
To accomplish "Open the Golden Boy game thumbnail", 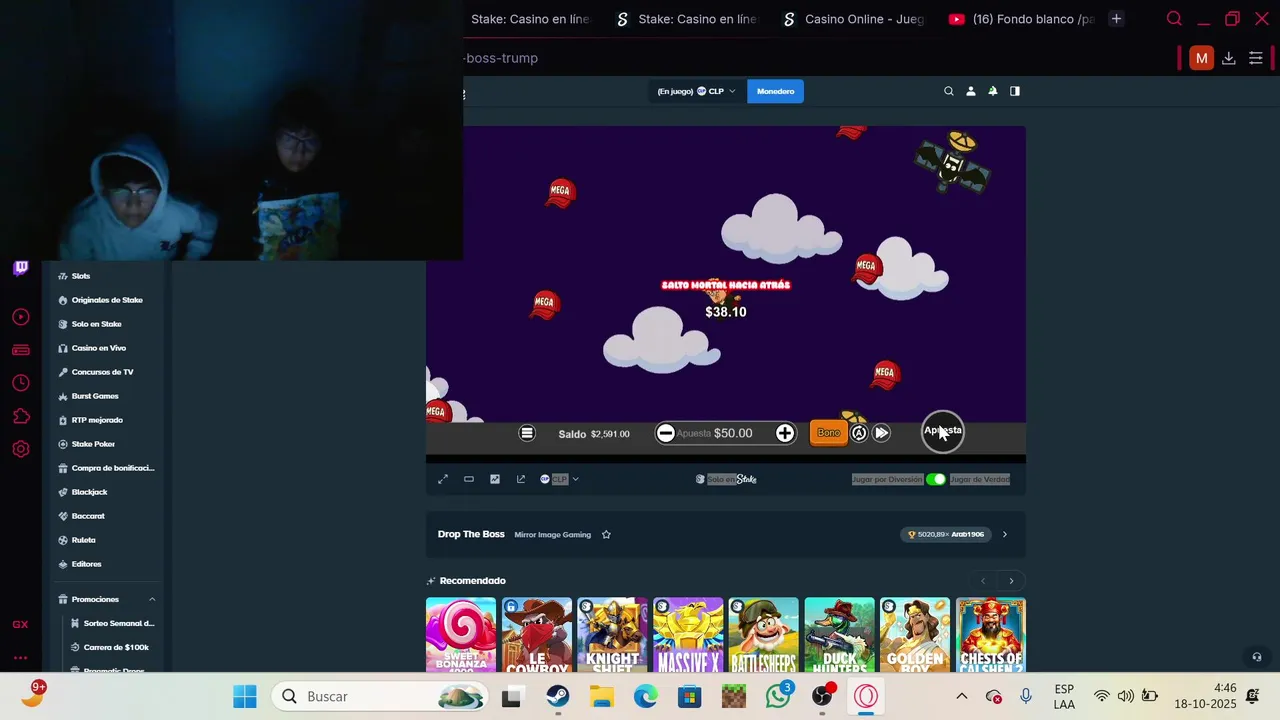I will 915,635.
